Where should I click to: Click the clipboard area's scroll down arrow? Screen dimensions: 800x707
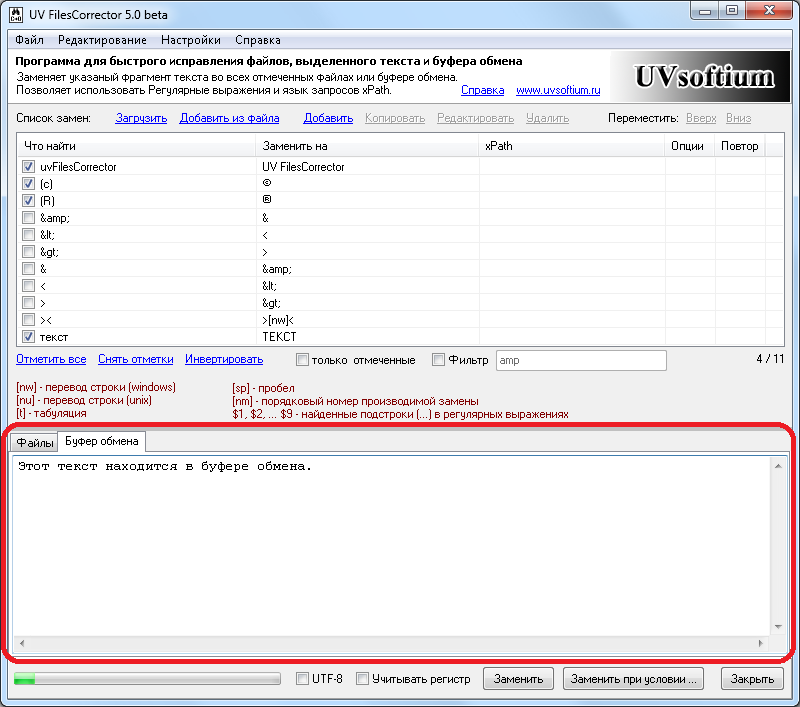coord(778,626)
